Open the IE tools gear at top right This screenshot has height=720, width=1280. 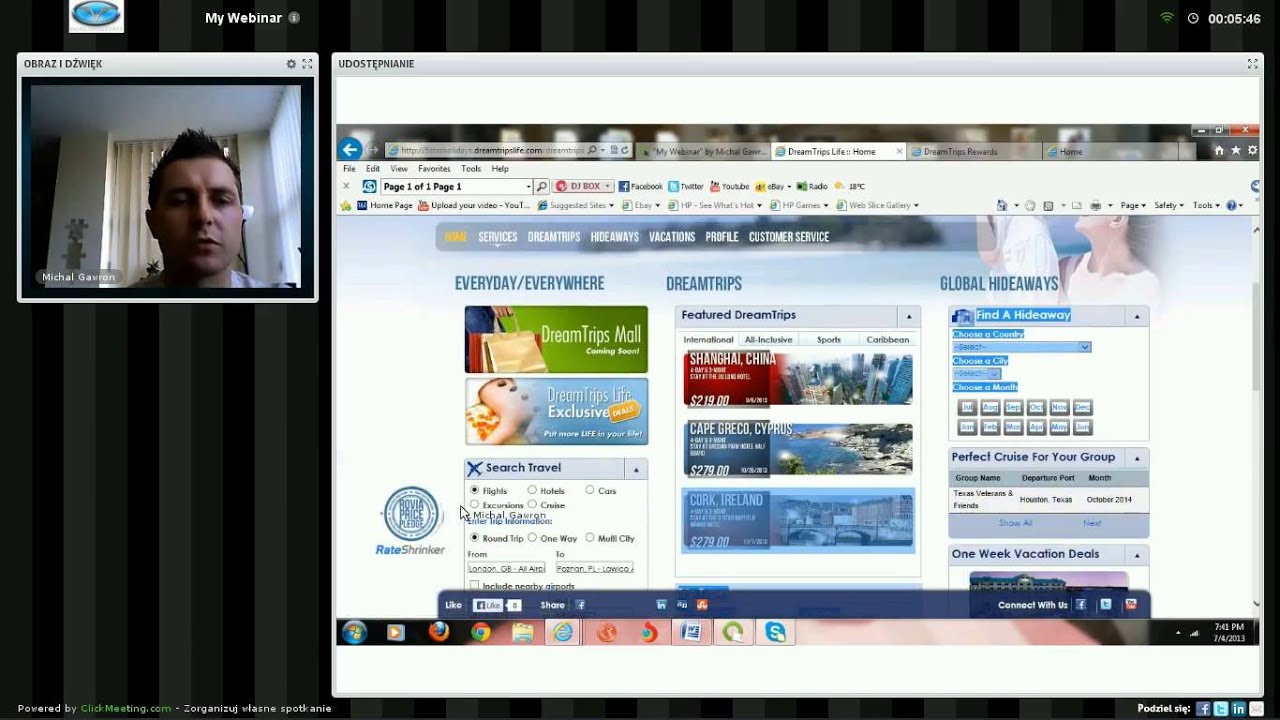coord(1252,151)
